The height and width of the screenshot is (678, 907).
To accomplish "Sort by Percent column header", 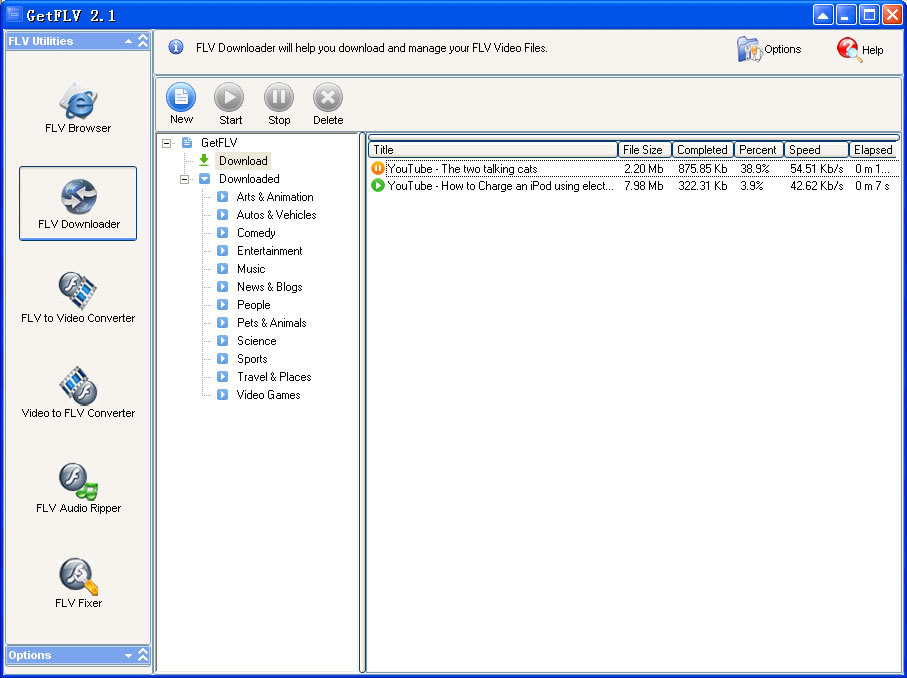I will 759,150.
